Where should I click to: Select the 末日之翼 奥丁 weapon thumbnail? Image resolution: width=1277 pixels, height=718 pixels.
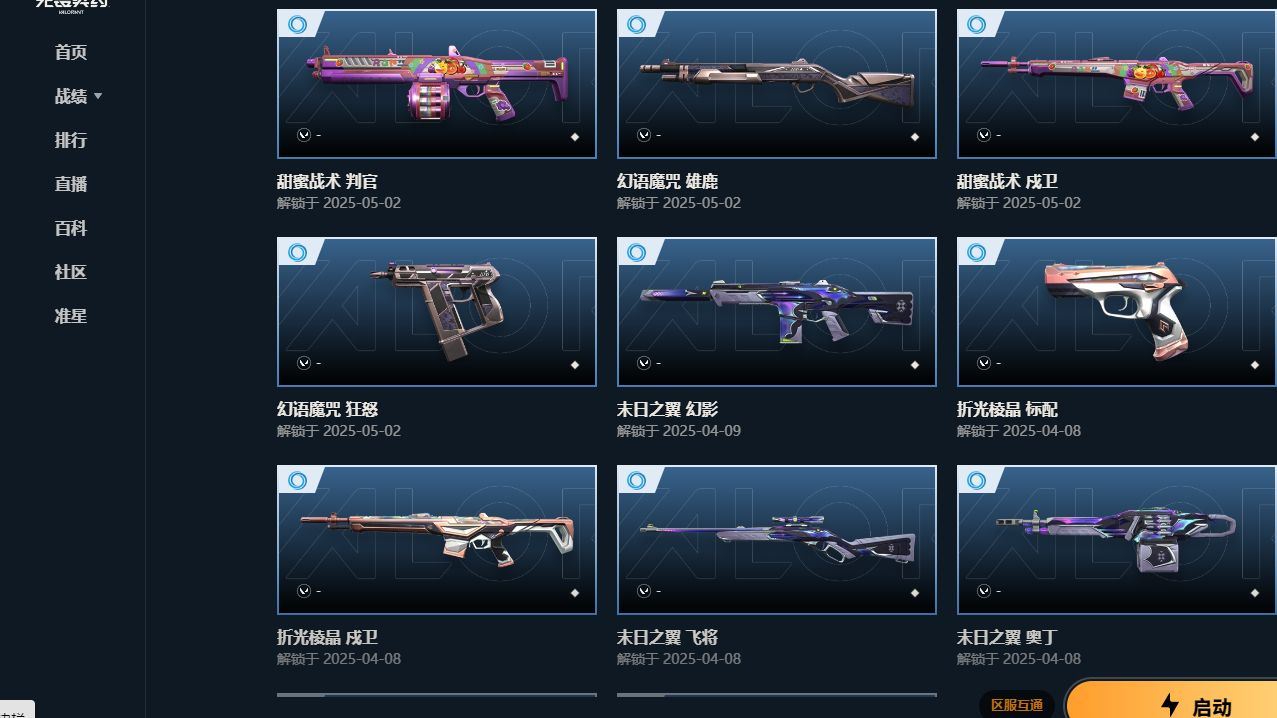tap(1117, 539)
